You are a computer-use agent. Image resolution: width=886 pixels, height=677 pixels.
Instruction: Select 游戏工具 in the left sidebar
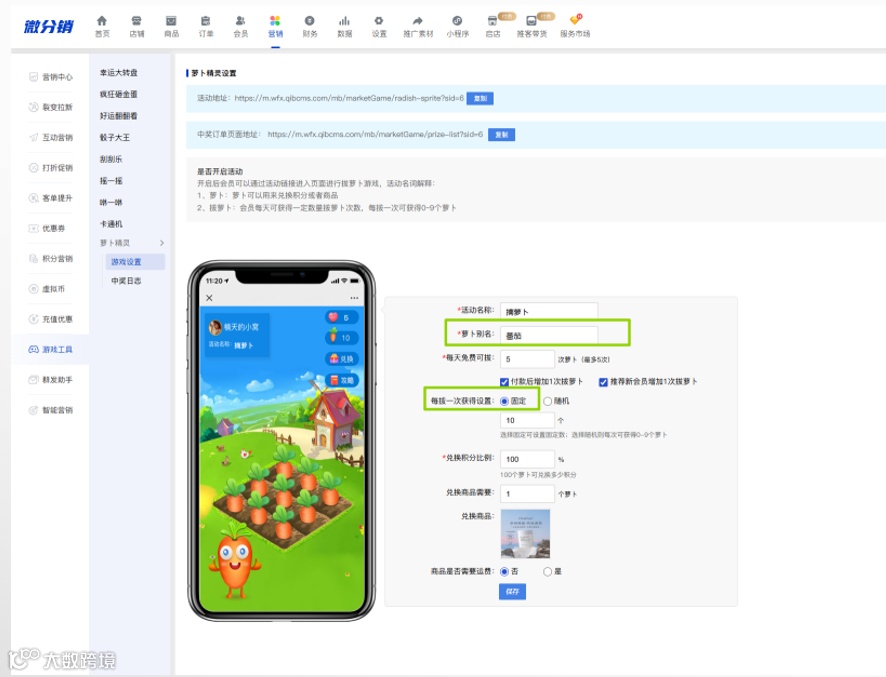[51, 350]
